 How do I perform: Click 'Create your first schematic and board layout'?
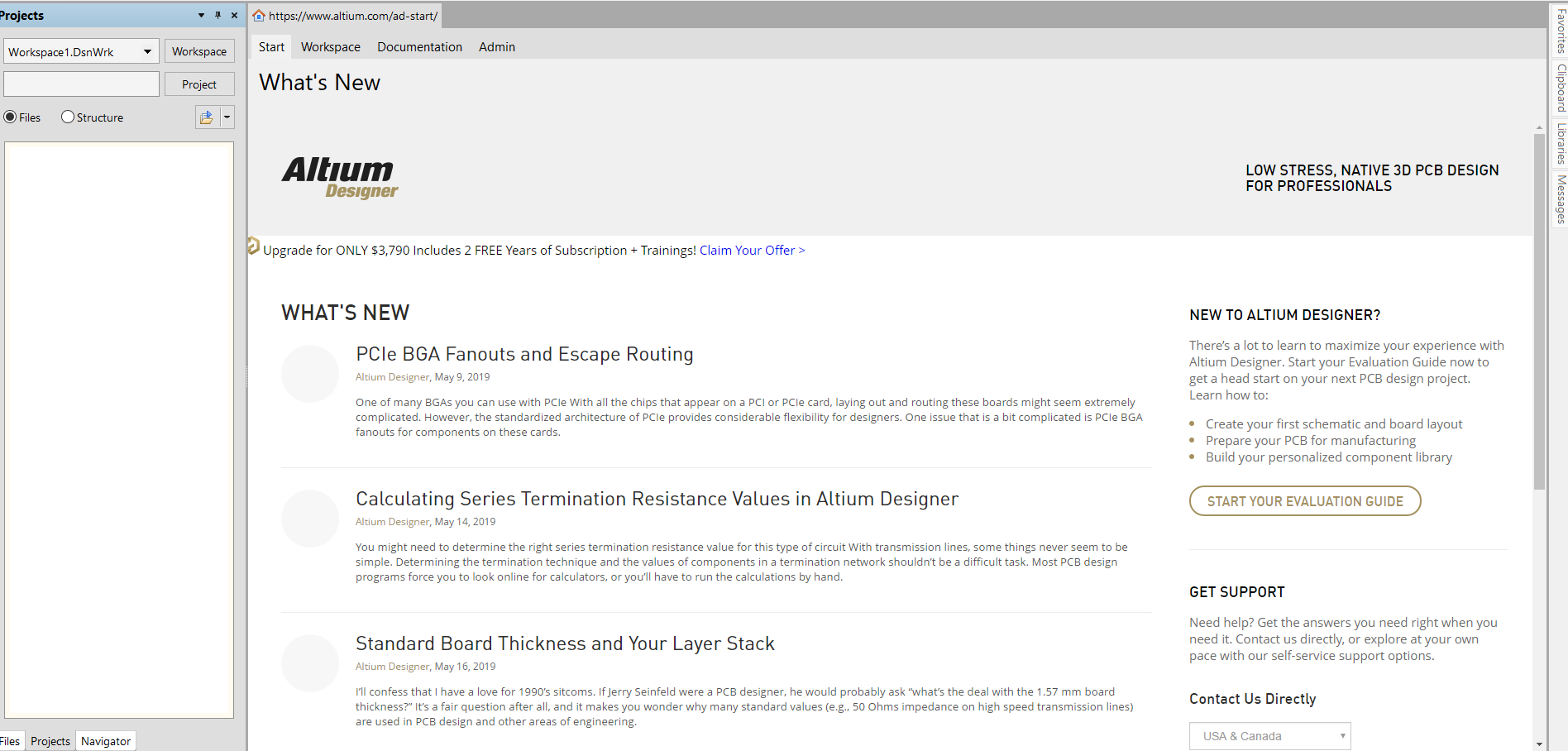click(1334, 424)
